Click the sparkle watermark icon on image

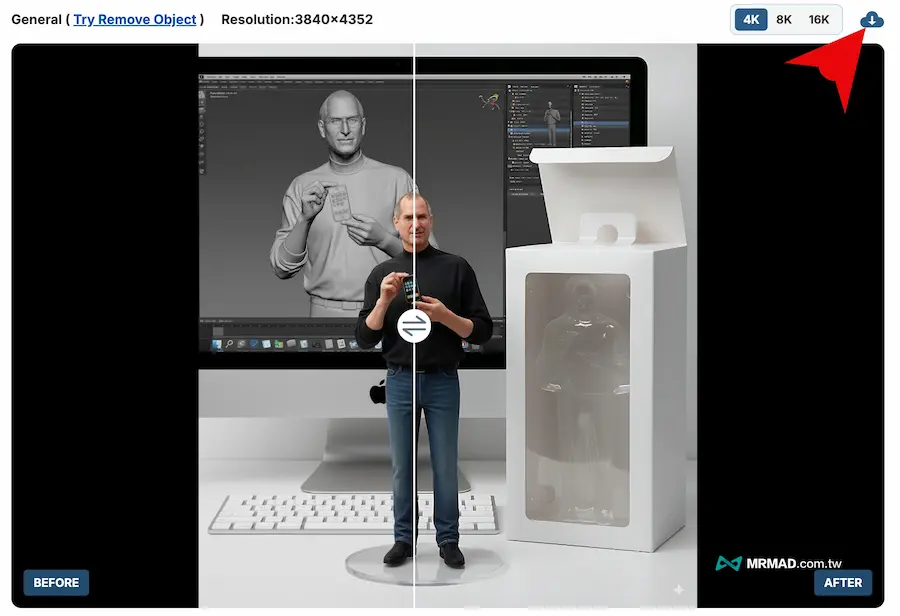pos(679,590)
